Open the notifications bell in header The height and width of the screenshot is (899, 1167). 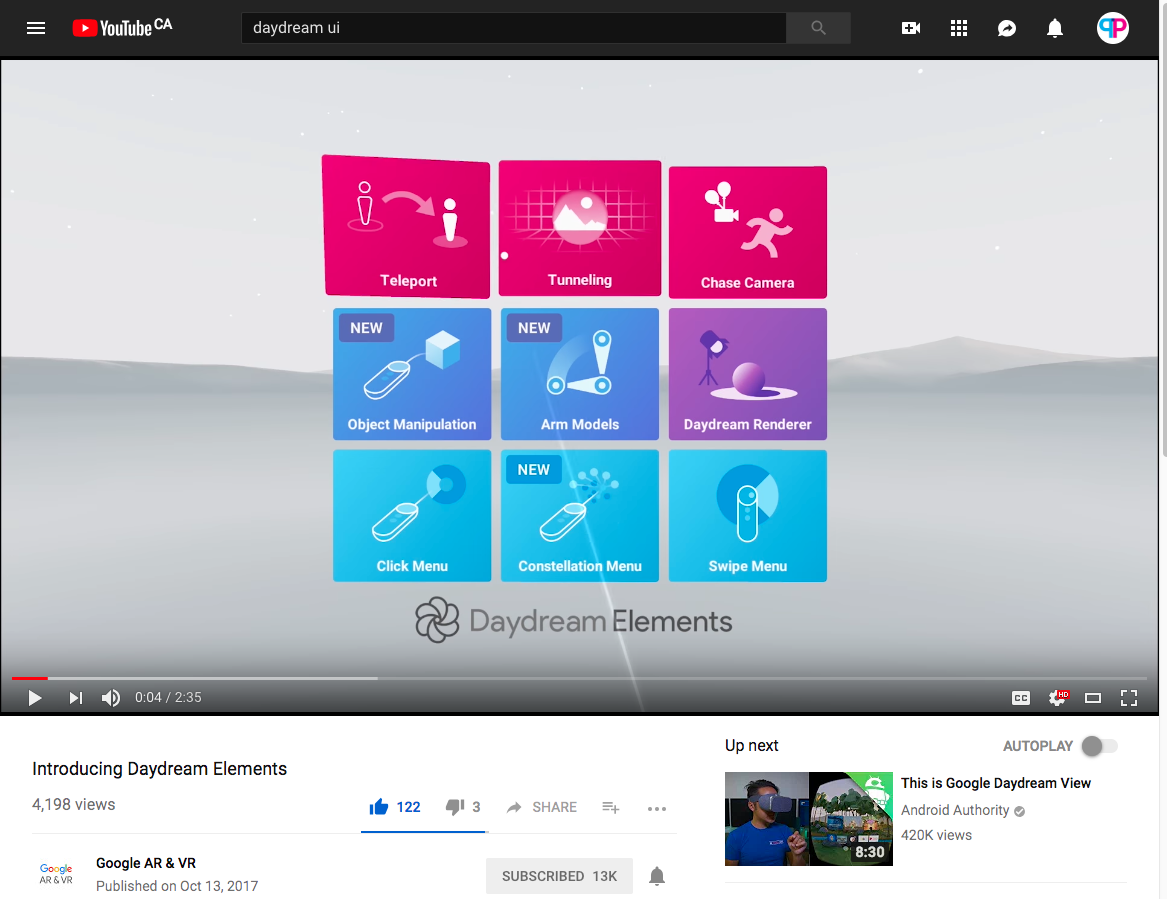(1055, 28)
